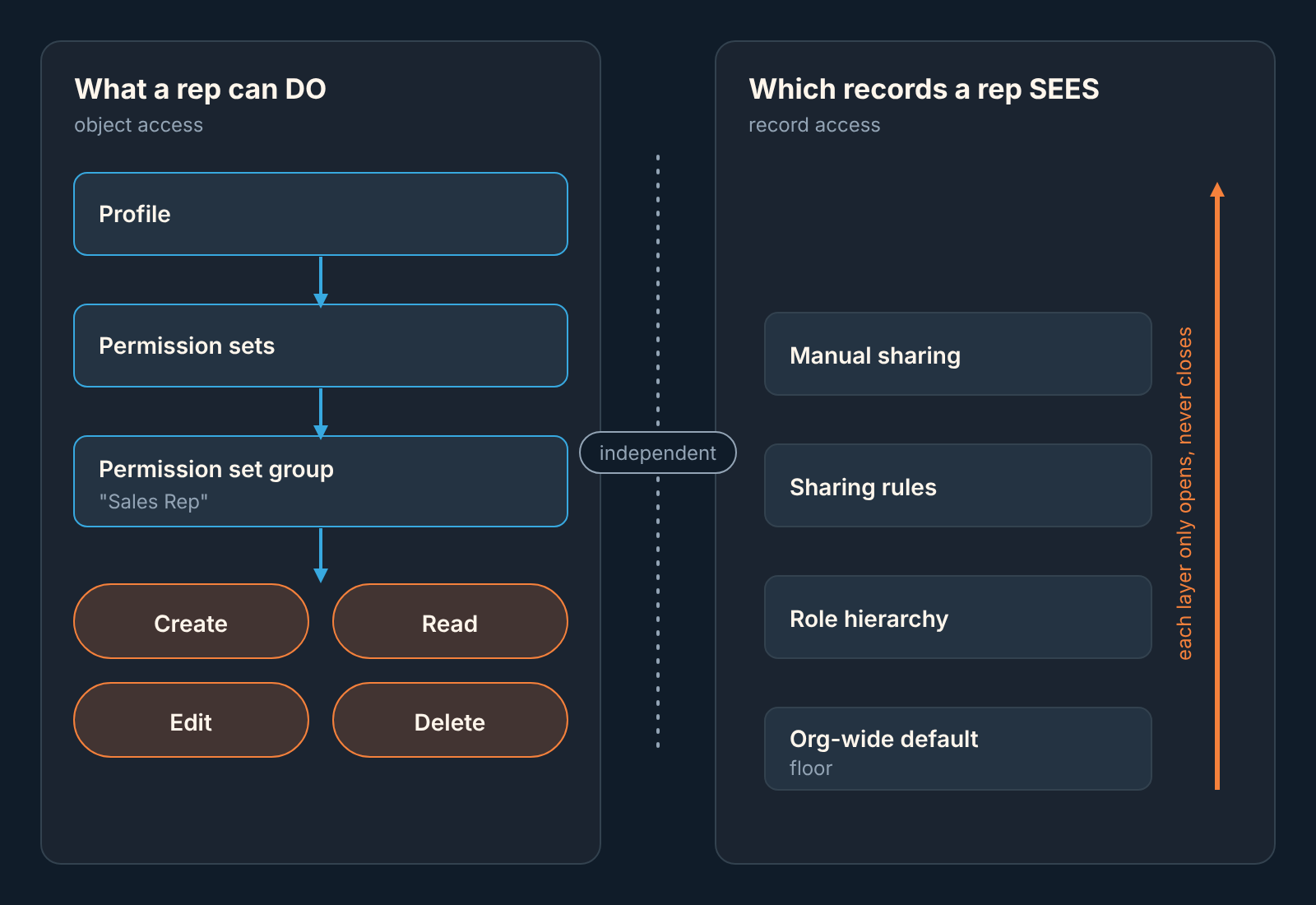Viewport: 1316px width, 905px height.
Task: Select the Manual sharing box
Action: pos(958,354)
